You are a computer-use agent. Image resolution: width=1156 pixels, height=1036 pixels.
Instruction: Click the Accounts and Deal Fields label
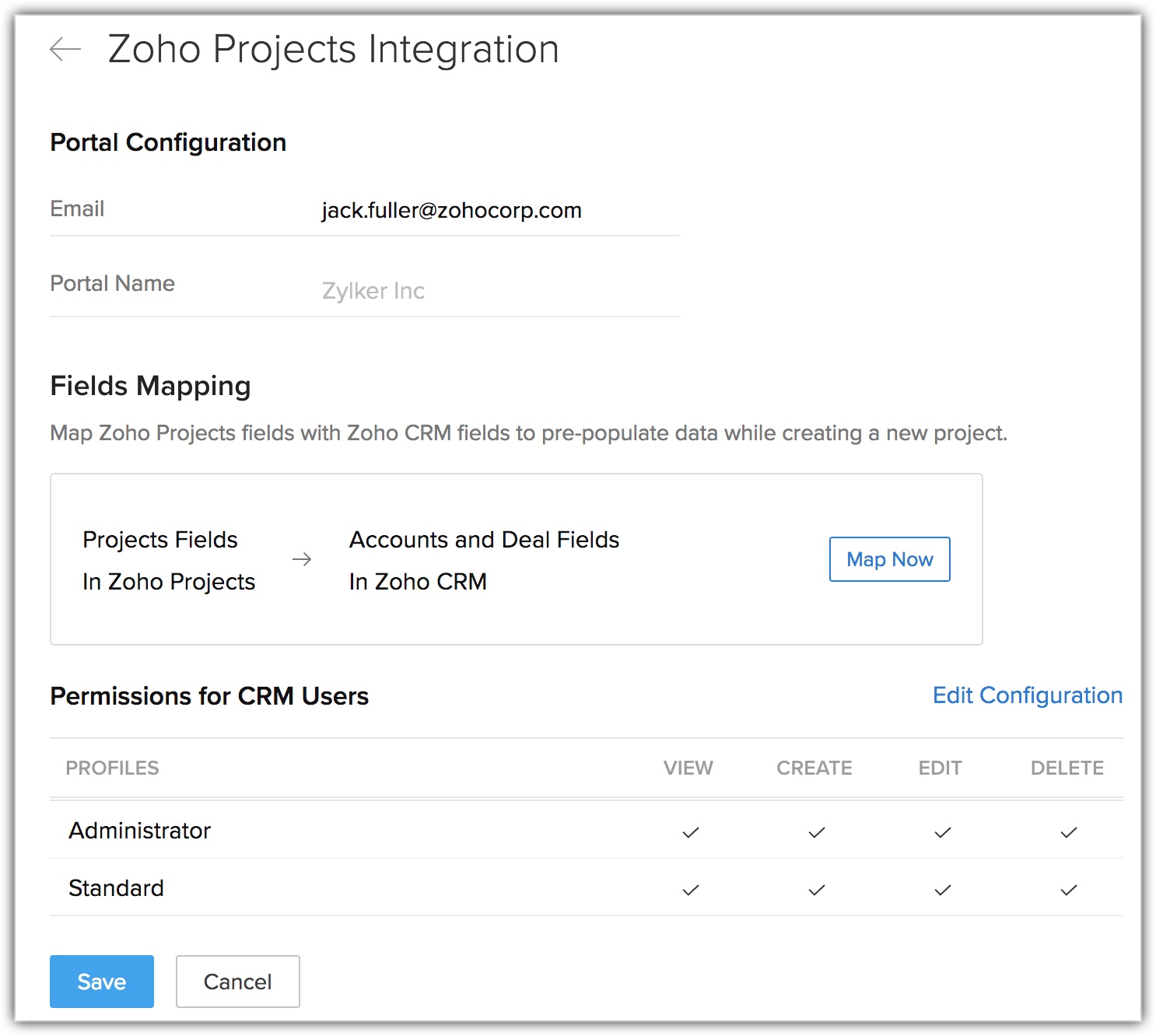[x=484, y=540]
